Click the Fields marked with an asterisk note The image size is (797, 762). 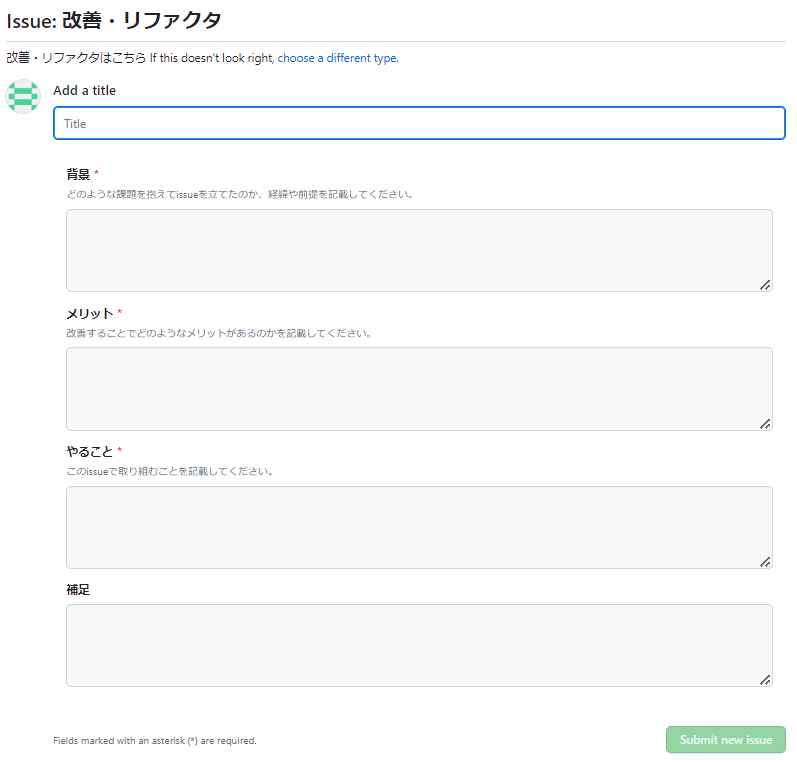155,741
